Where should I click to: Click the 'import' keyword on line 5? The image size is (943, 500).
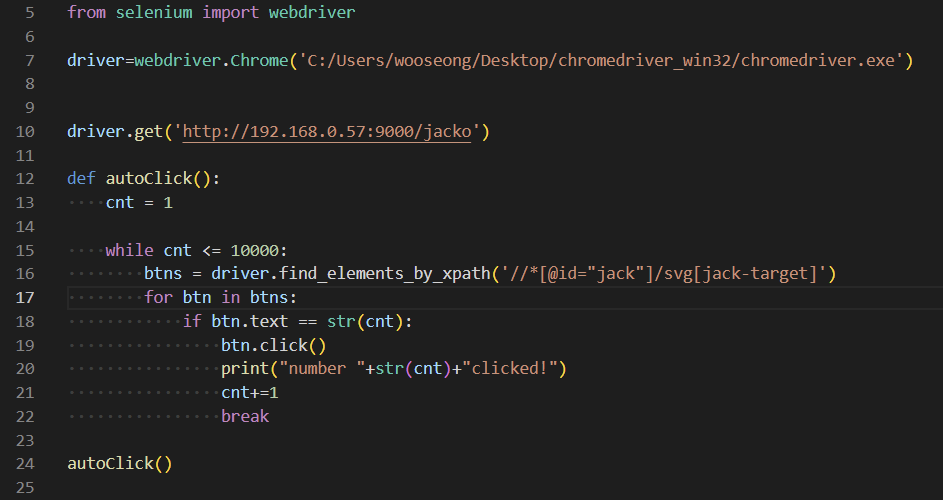tap(230, 13)
